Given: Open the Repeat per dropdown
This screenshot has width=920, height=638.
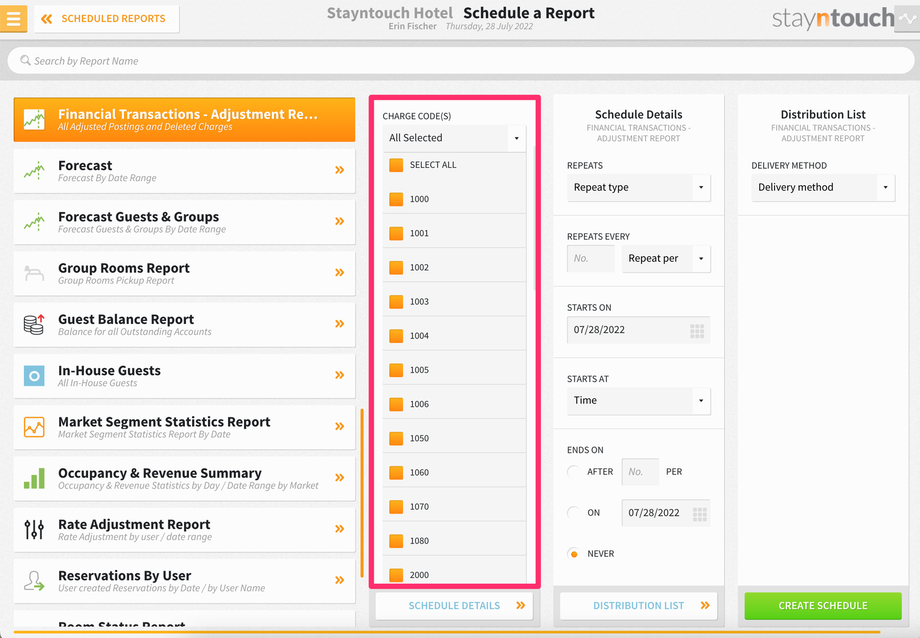Looking at the screenshot, I should (x=666, y=259).
